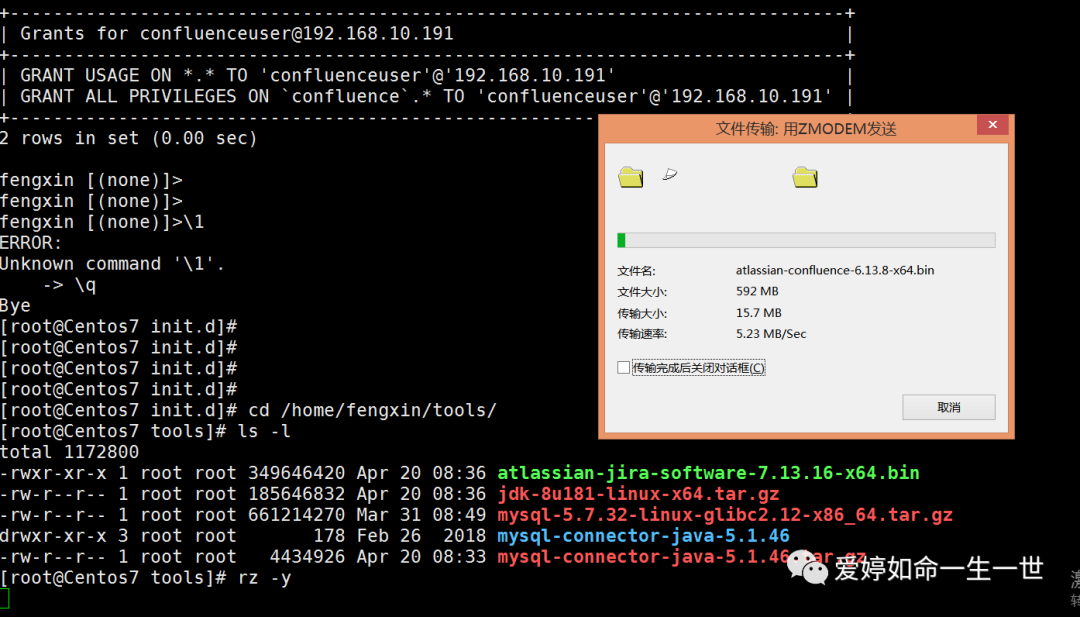This screenshot has width=1080, height=617.
Task: Click the 传输大小 label in dialog
Action: click(642, 313)
